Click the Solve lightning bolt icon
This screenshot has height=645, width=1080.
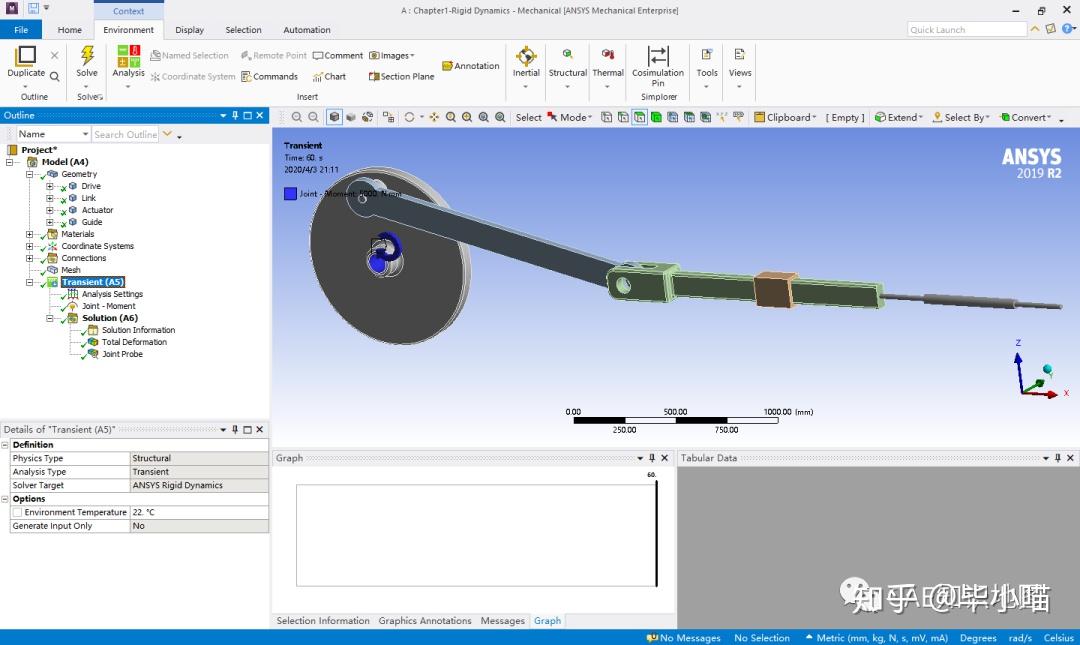(x=86, y=58)
